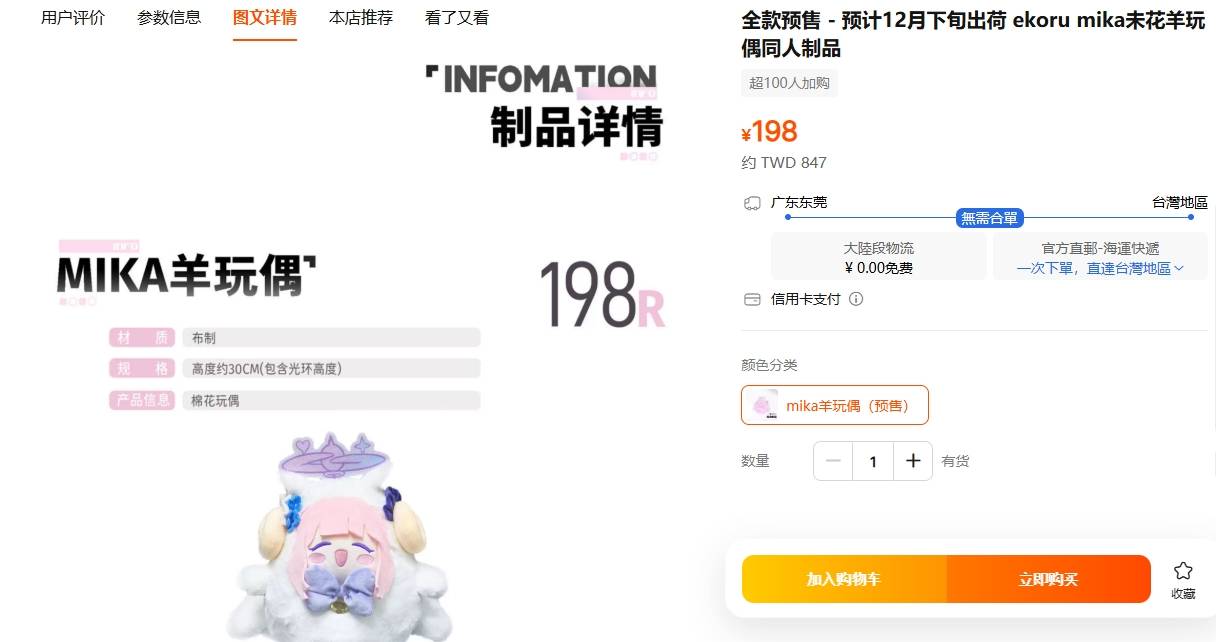Click the delivery truck shipping icon
Image resolution: width=1216 pixels, height=642 pixels.
tap(753, 203)
